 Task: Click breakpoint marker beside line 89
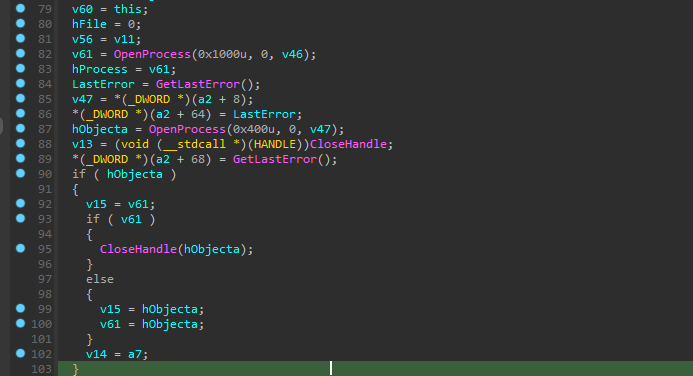(20, 158)
